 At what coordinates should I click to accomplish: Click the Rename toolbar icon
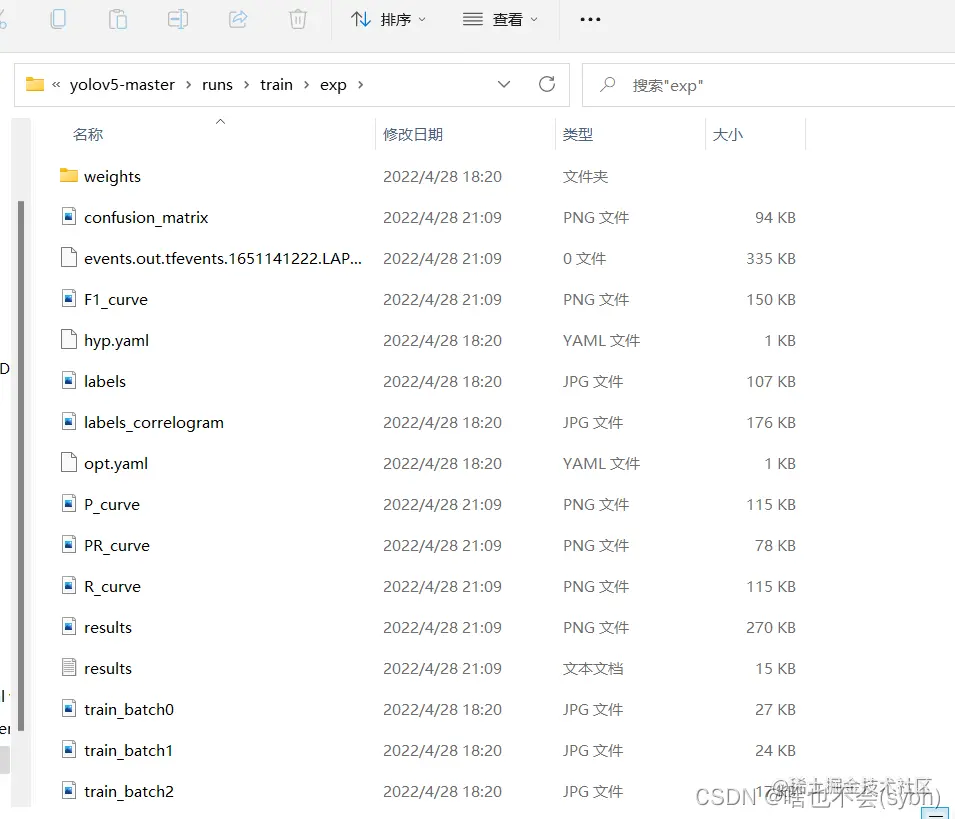[178, 19]
